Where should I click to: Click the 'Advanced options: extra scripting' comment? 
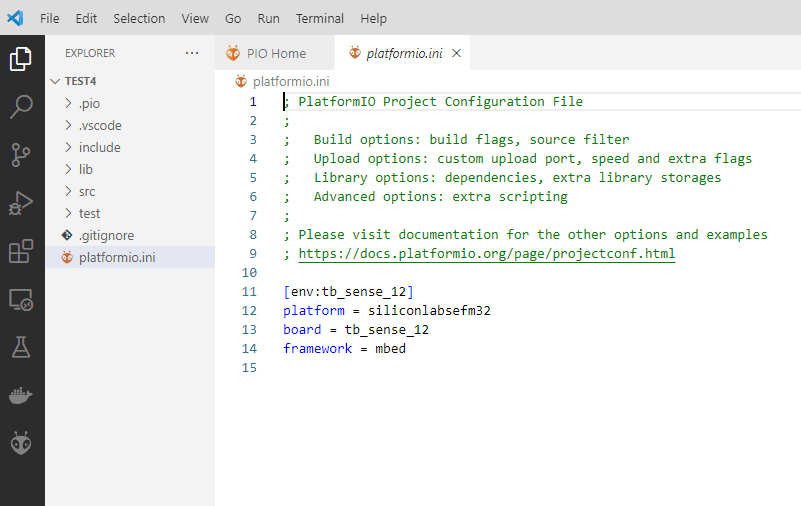click(x=440, y=197)
